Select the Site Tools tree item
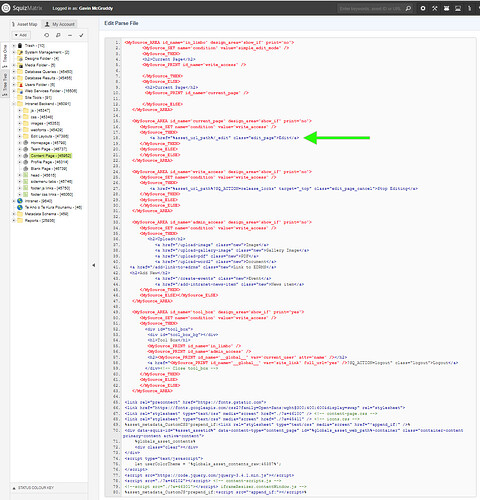The height and width of the screenshot is (500, 480). point(38,97)
